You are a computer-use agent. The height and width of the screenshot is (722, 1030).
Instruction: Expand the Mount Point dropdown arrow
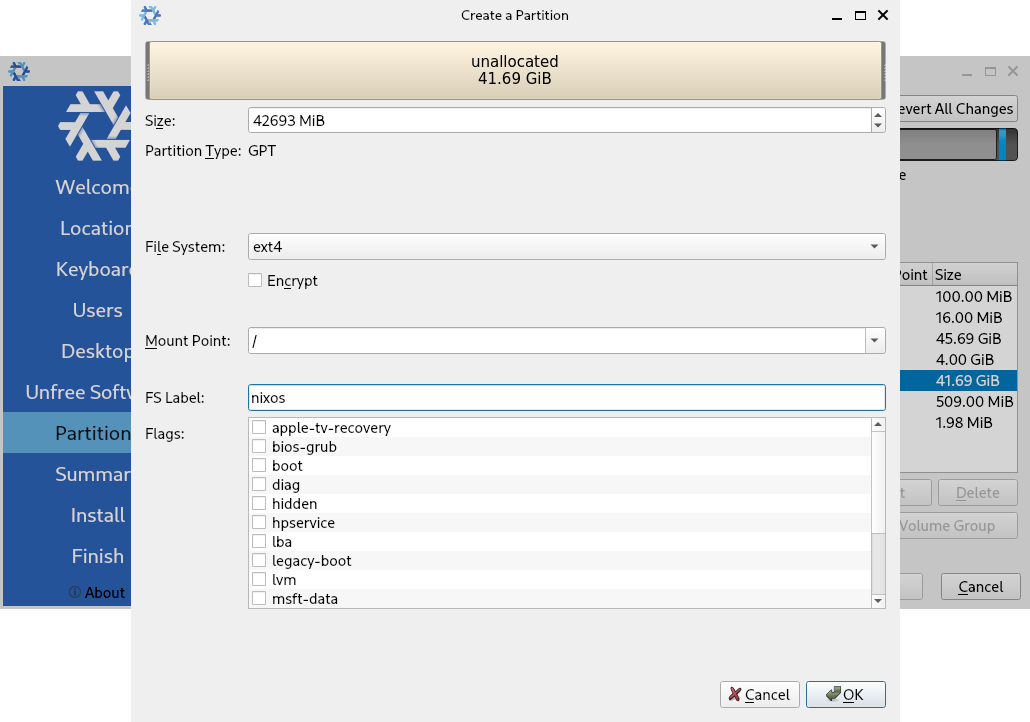point(875,341)
